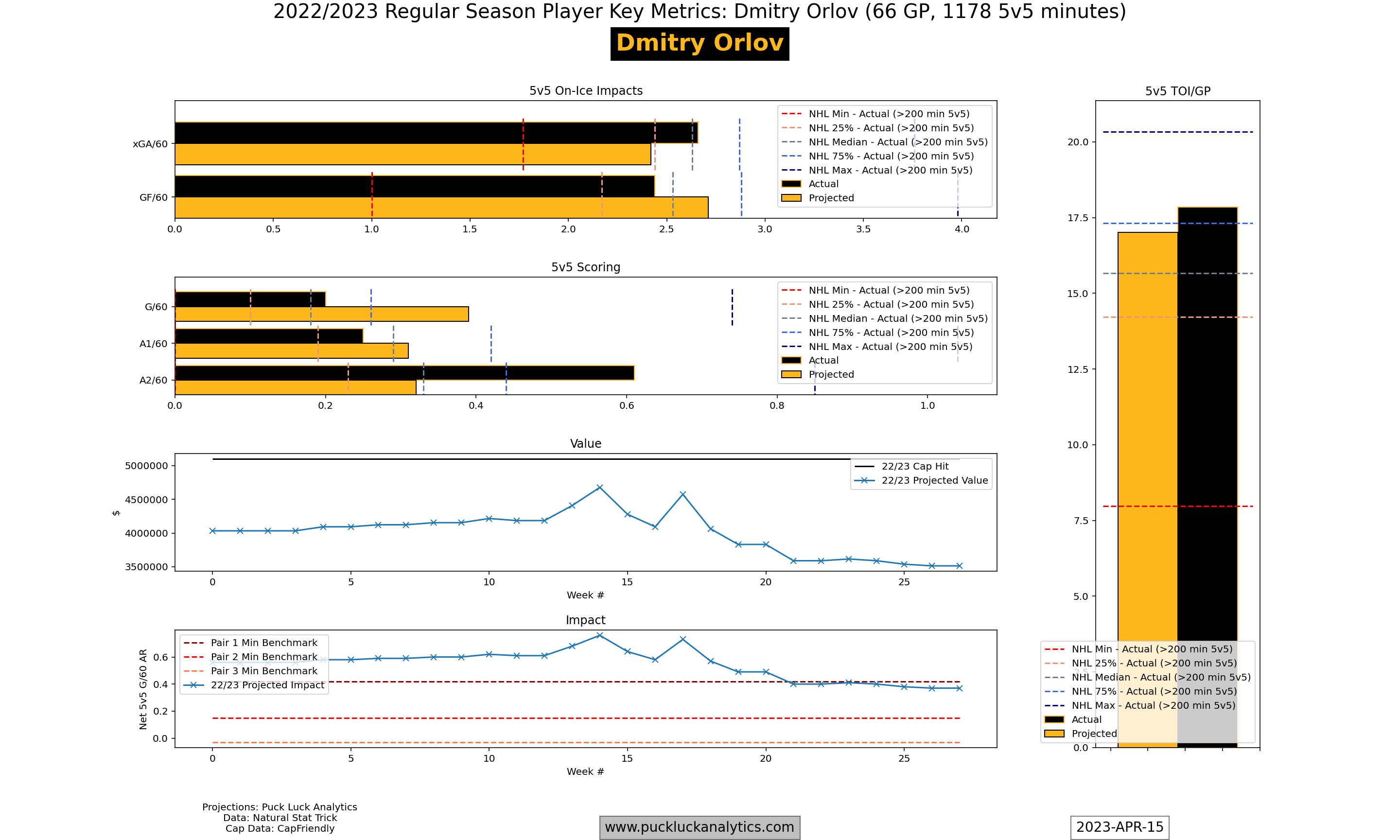The height and width of the screenshot is (840, 1400).
Task: Click NHL Median entry in On-Ice Impacts legend
Action: [884, 142]
